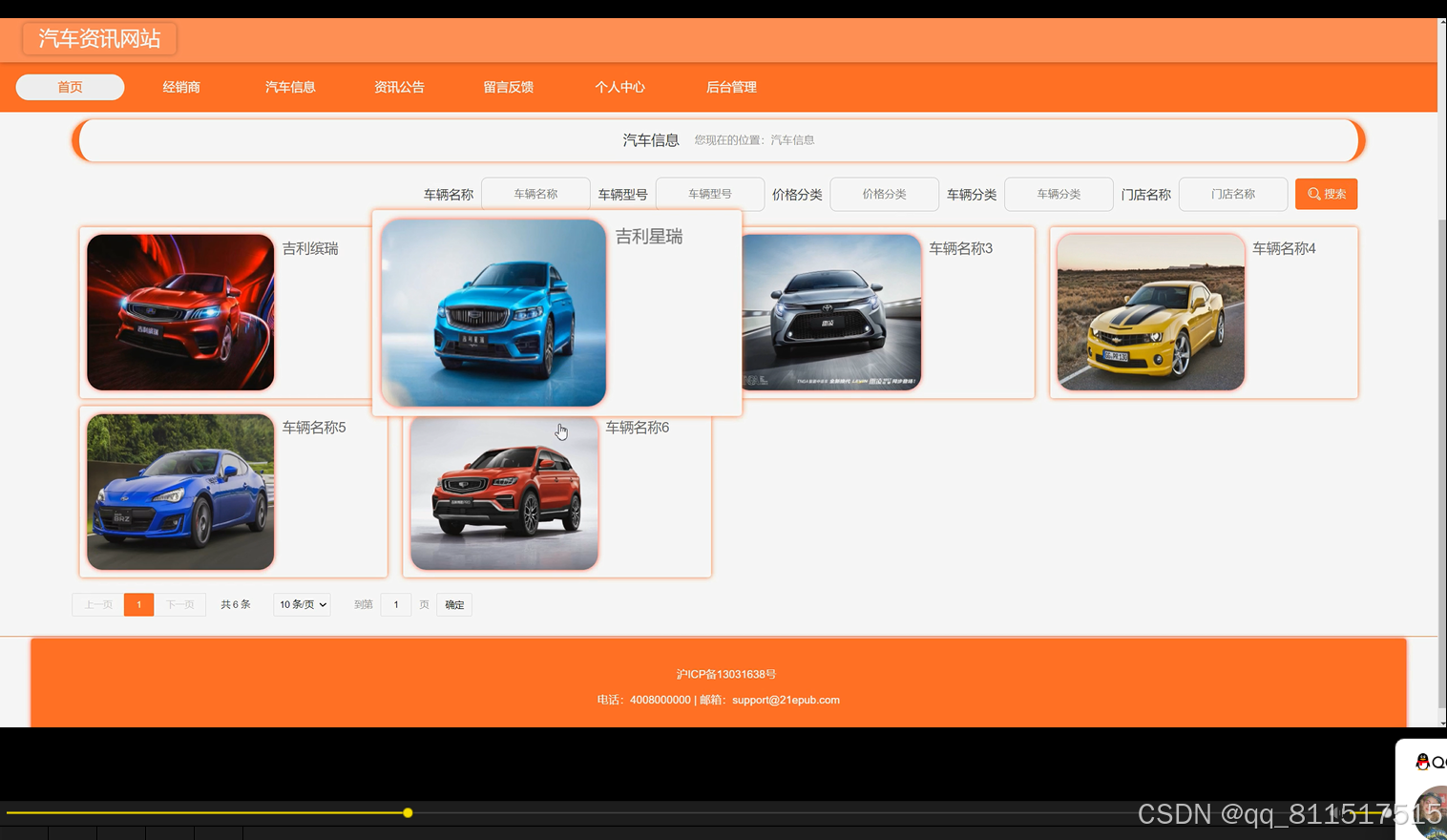Open the 车辆名称3 grey car image
1447x840 pixels.
tap(831, 312)
